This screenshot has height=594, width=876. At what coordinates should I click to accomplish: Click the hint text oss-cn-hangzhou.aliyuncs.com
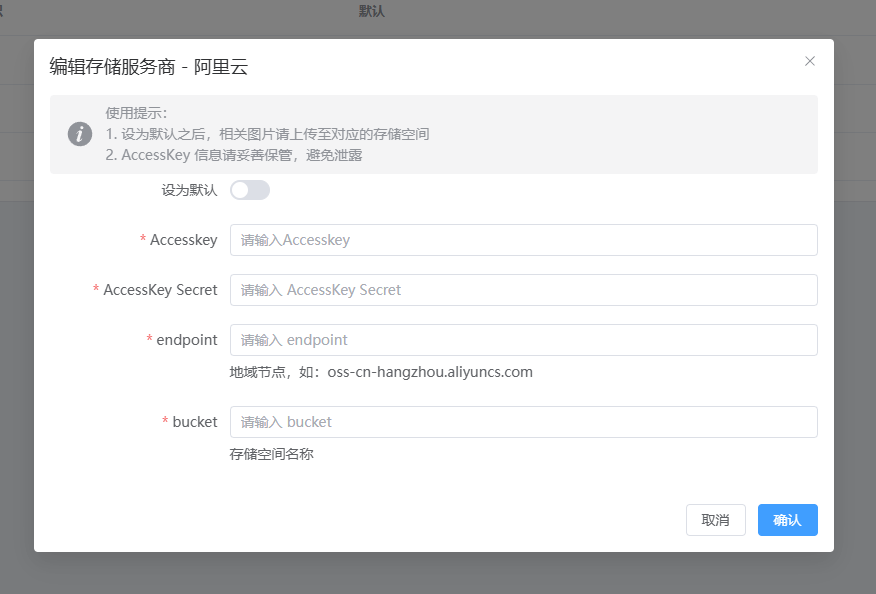pyautogui.click(x=430, y=372)
